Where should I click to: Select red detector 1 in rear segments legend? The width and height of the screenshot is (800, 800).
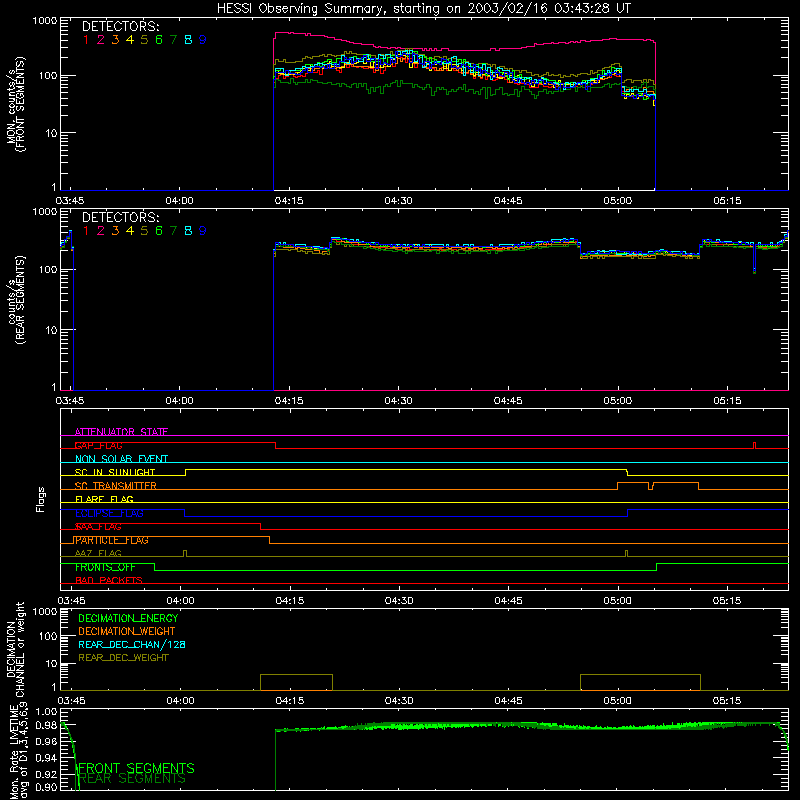86,231
